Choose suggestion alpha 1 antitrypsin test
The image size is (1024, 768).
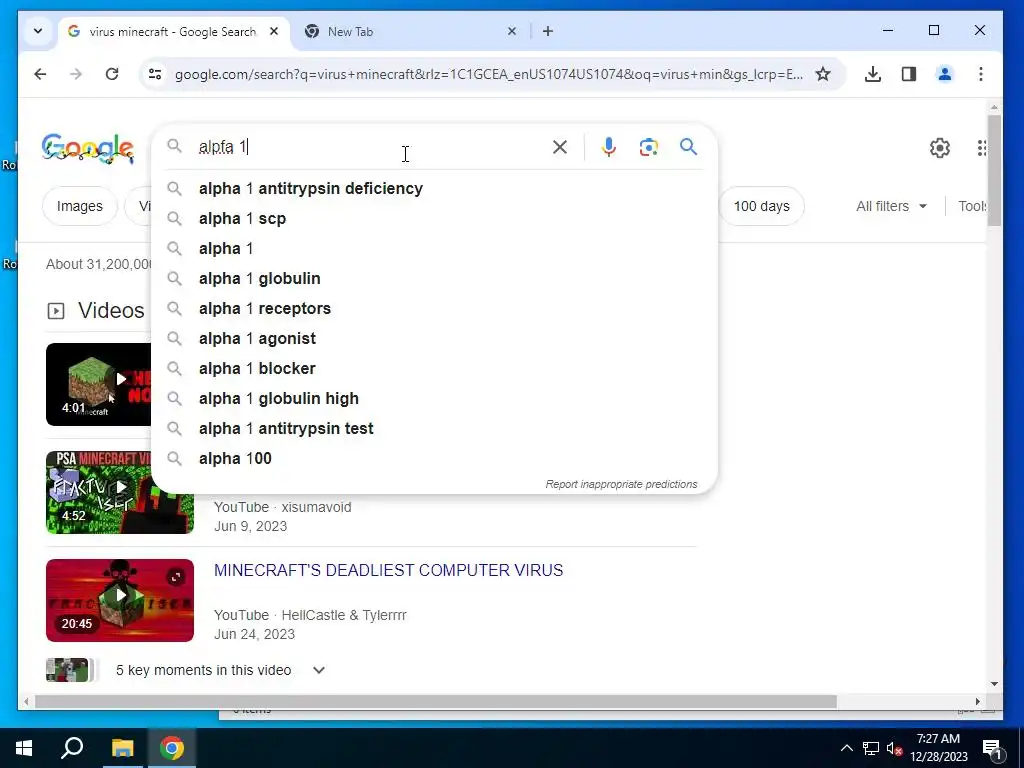(x=434, y=429)
